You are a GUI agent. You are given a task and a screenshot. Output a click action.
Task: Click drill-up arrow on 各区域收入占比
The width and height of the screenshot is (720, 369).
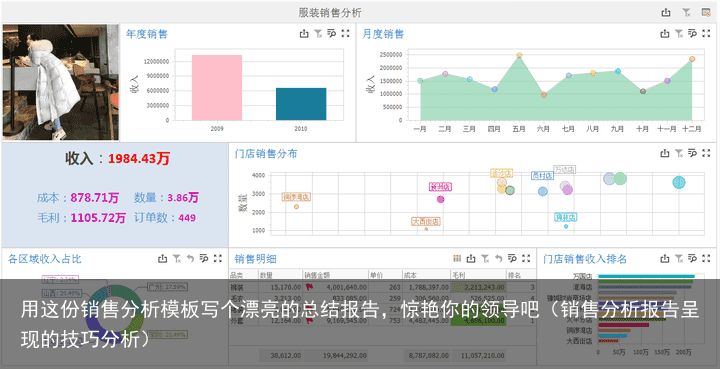[x=190, y=259]
